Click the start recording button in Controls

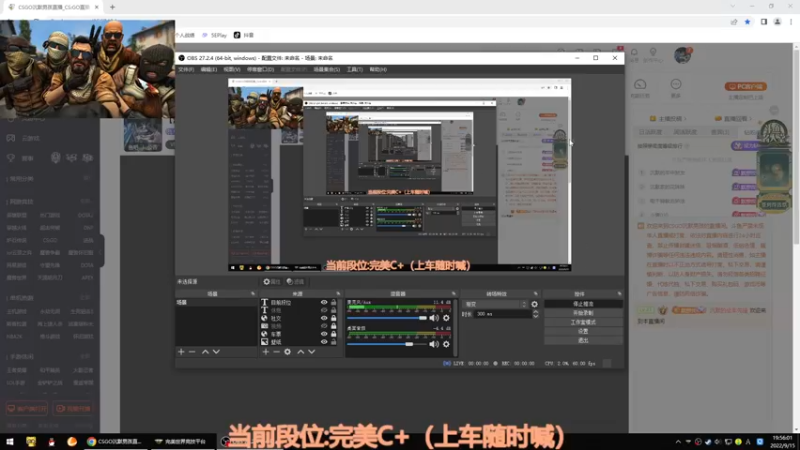(x=583, y=313)
